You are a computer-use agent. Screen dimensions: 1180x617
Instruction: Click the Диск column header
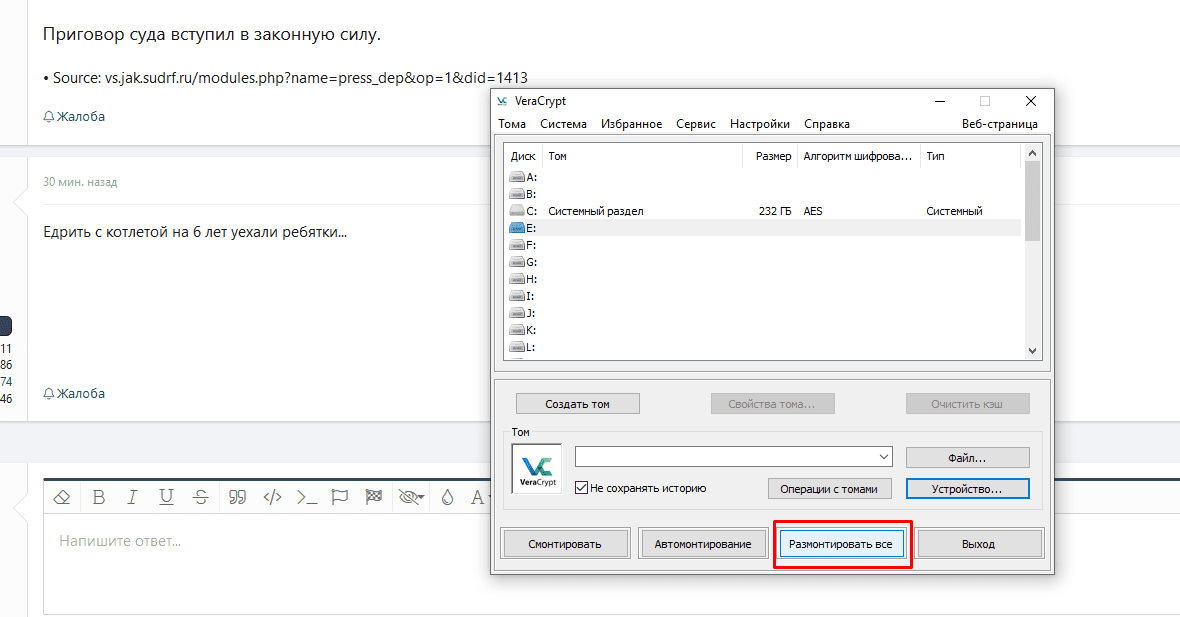click(523, 157)
